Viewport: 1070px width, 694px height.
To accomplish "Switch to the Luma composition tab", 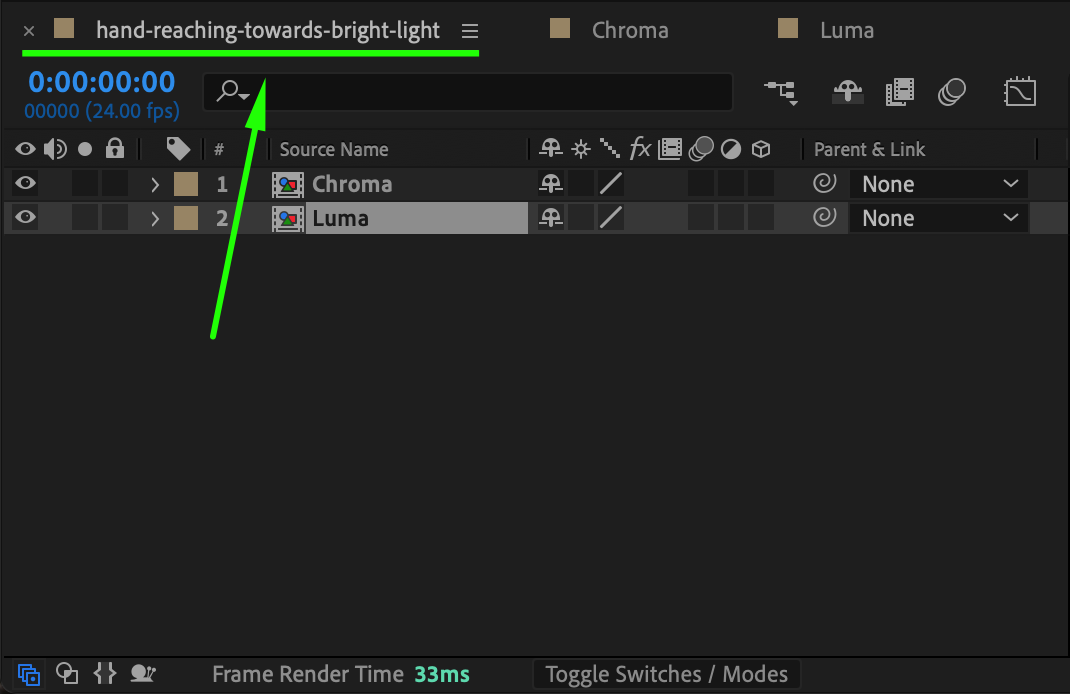I will point(846,30).
